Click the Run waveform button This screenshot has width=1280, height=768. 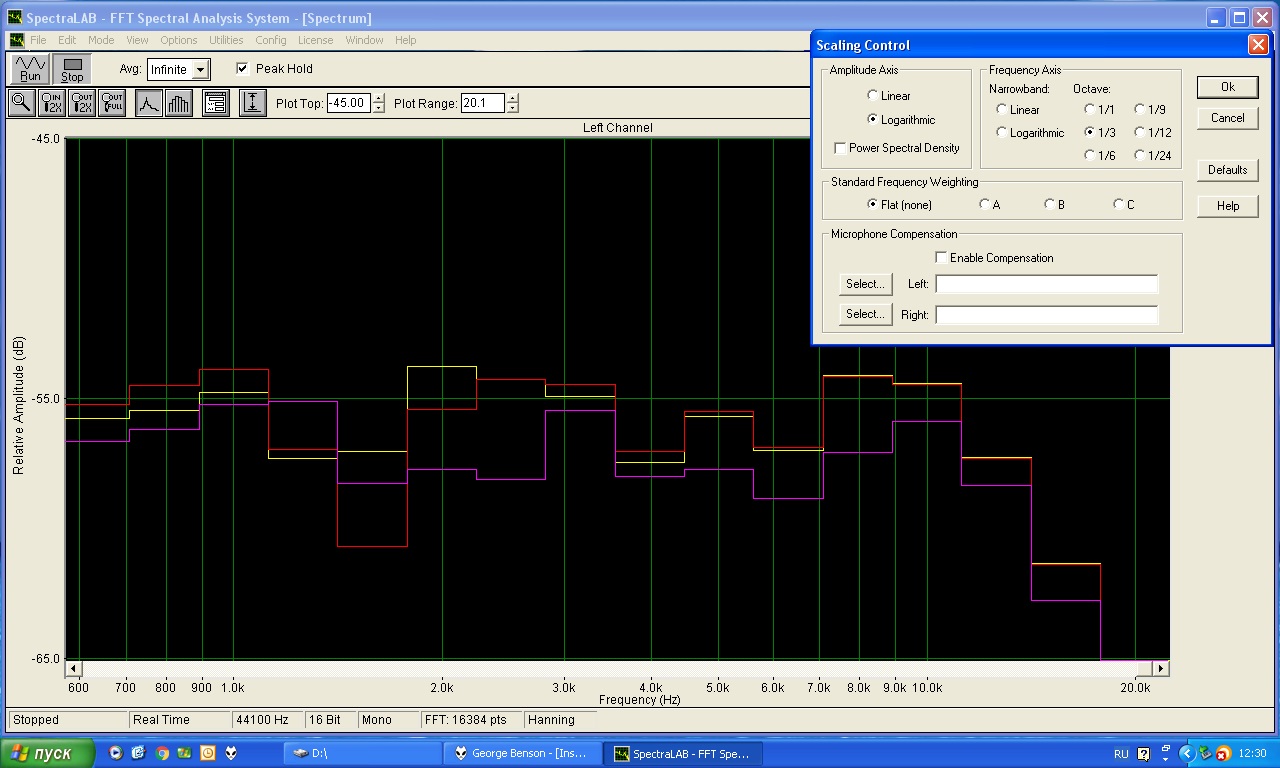(x=31, y=69)
